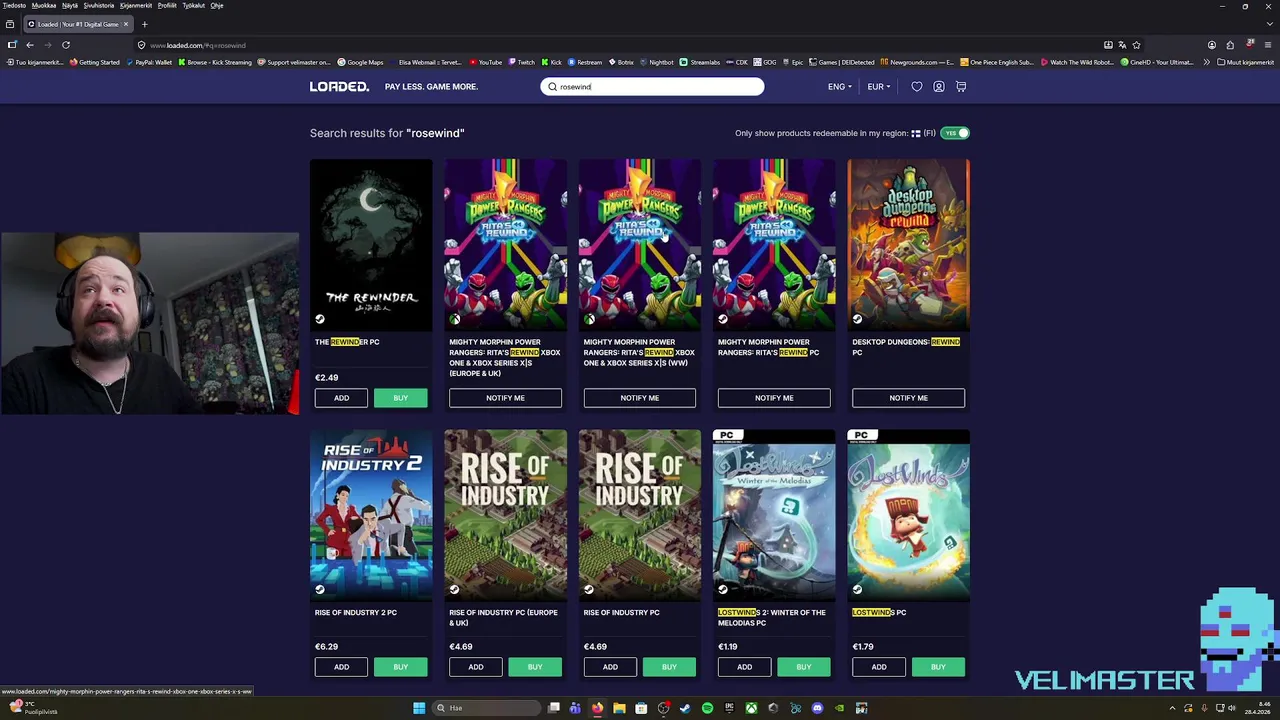Open Xbox app from the taskbar
Screen dimensions: 1280x720
(x=751, y=708)
